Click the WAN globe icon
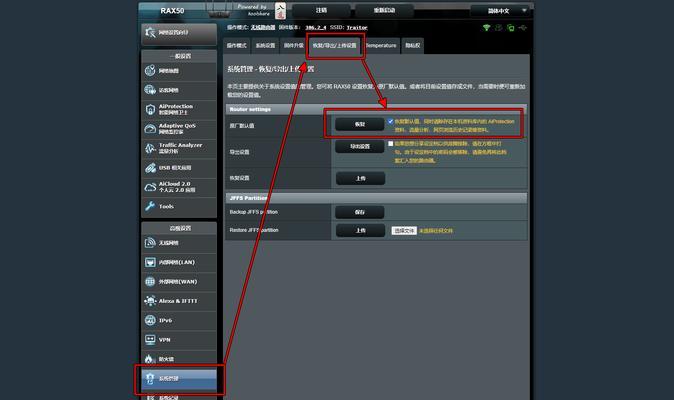The width and height of the screenshot is (674, 400). point(150,281)
